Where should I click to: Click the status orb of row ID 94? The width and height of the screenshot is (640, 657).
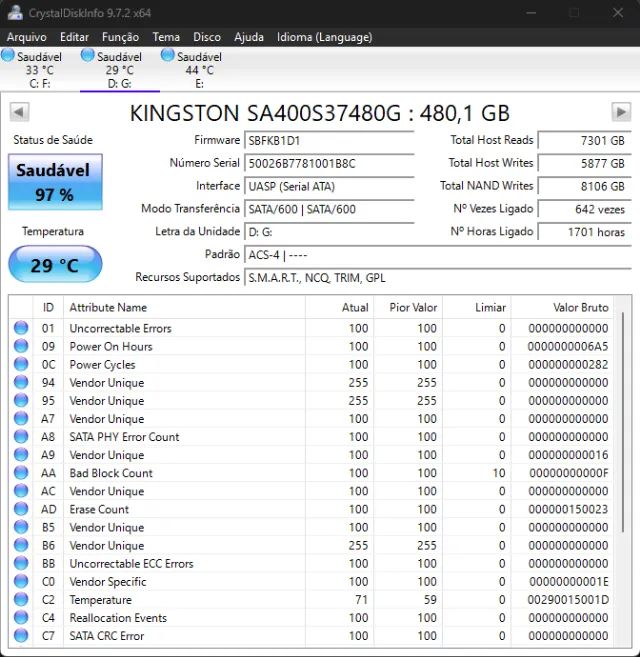coord(21,382)
